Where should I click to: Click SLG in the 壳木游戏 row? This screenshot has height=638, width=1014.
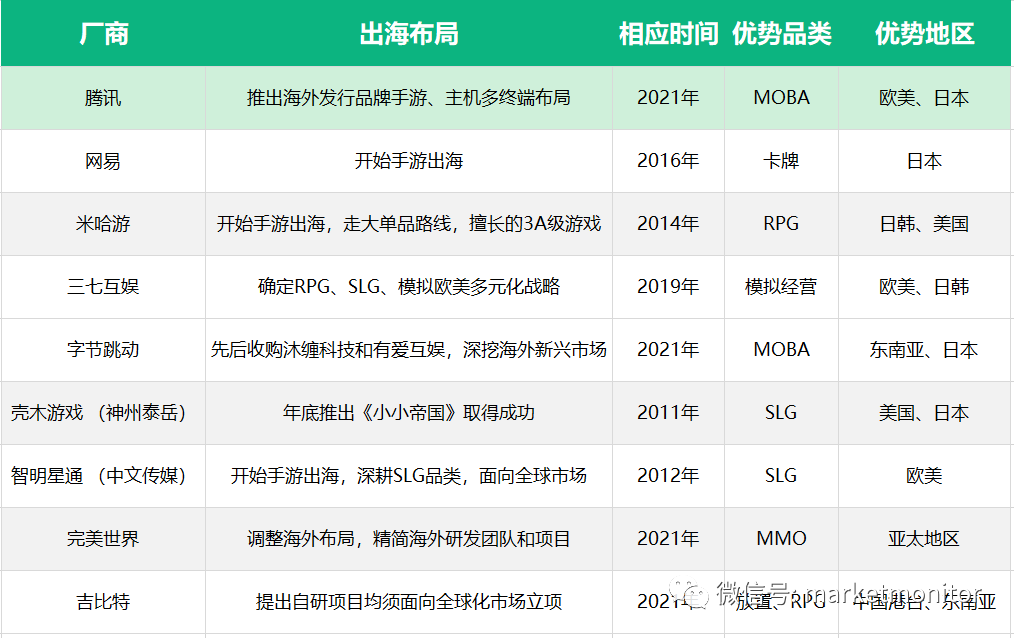tap(781, 412)
